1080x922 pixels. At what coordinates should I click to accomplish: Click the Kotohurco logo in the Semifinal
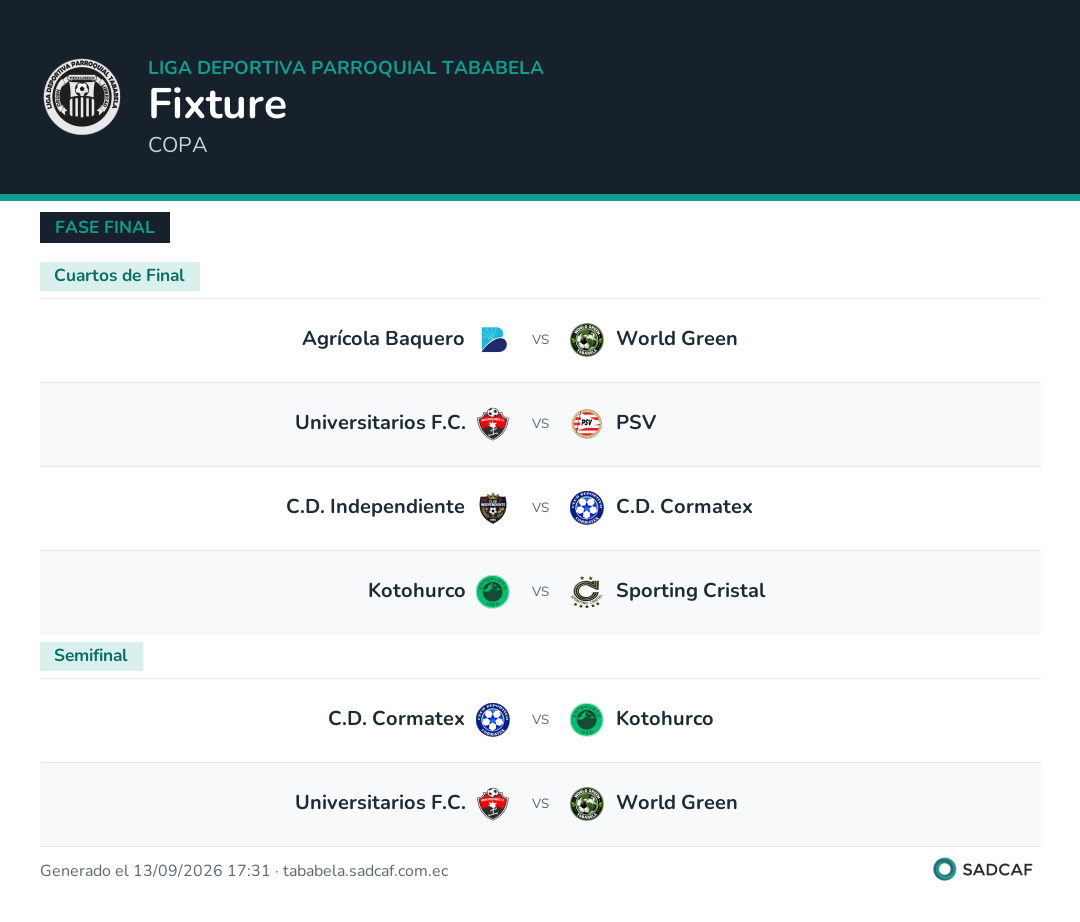pos(587,720)
